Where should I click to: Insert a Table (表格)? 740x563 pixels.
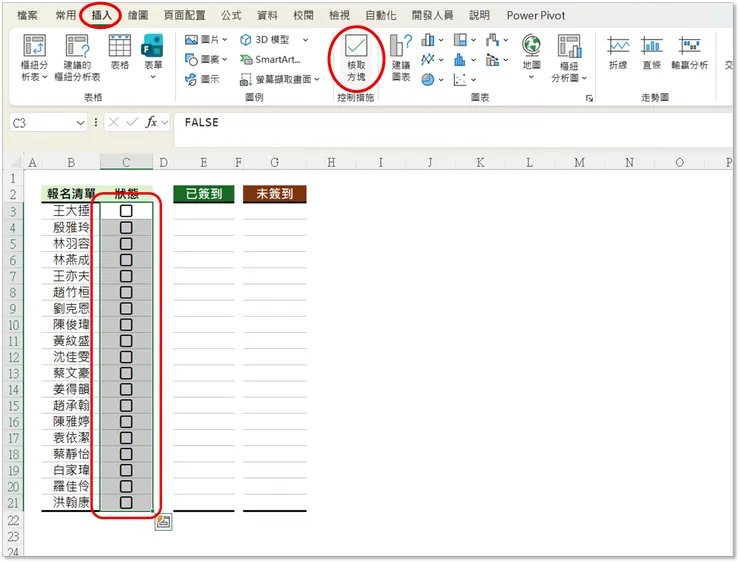pyautogui.click(x=119, y=52)
